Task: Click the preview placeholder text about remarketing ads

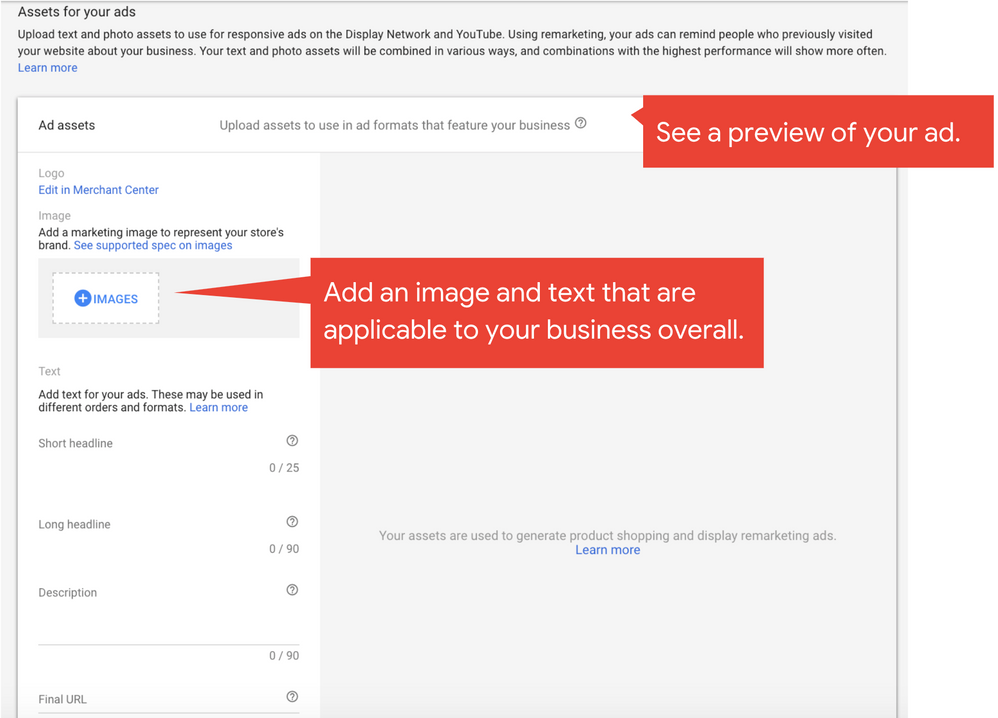Action: coord(607,536)
